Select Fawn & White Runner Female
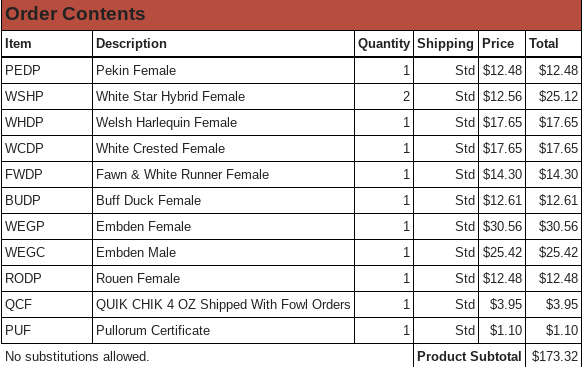 pos(182,174)
